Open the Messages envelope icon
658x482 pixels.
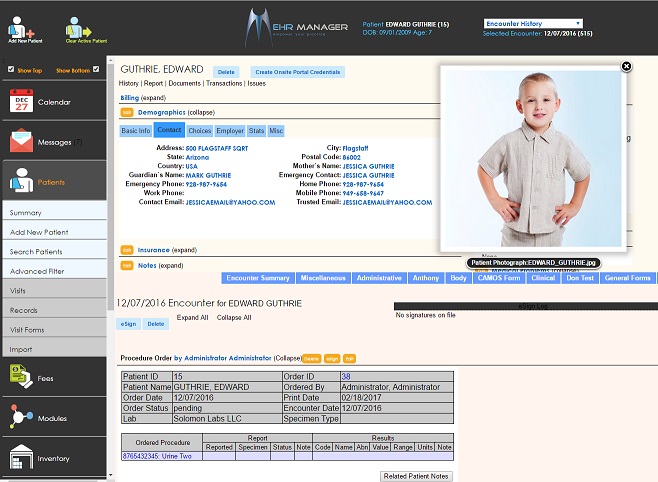22,142
